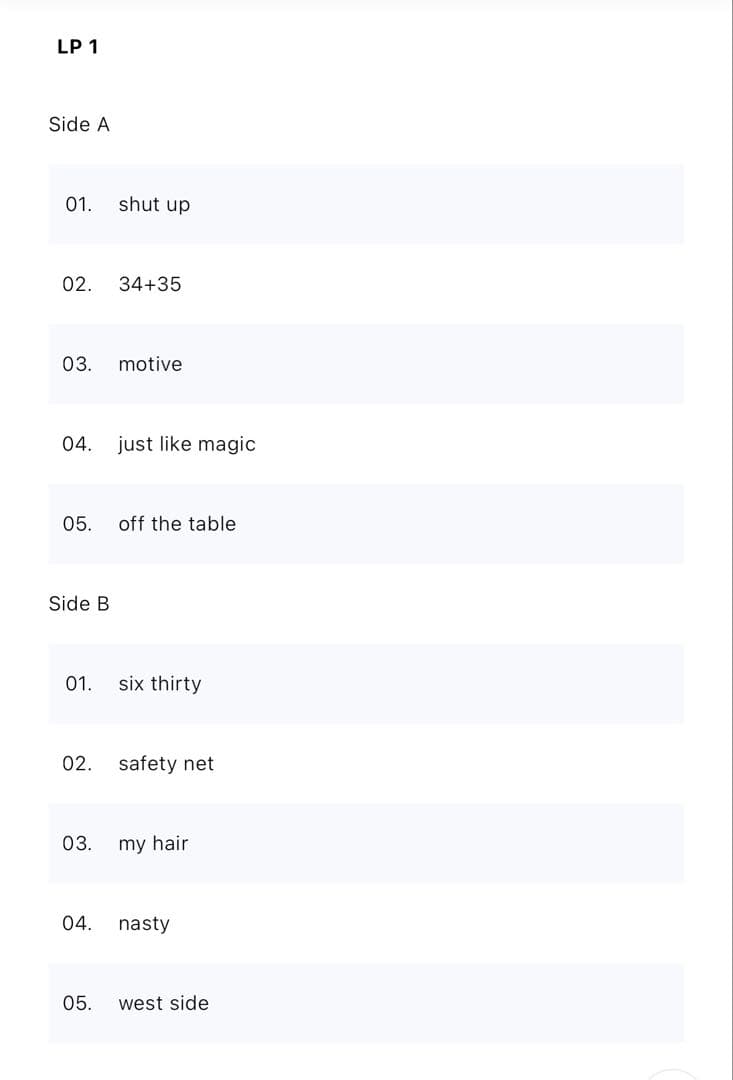Viewport: 733px width, 1080px height.
Task: Select the "six thirty" track title
Action: tap(160, 684)
